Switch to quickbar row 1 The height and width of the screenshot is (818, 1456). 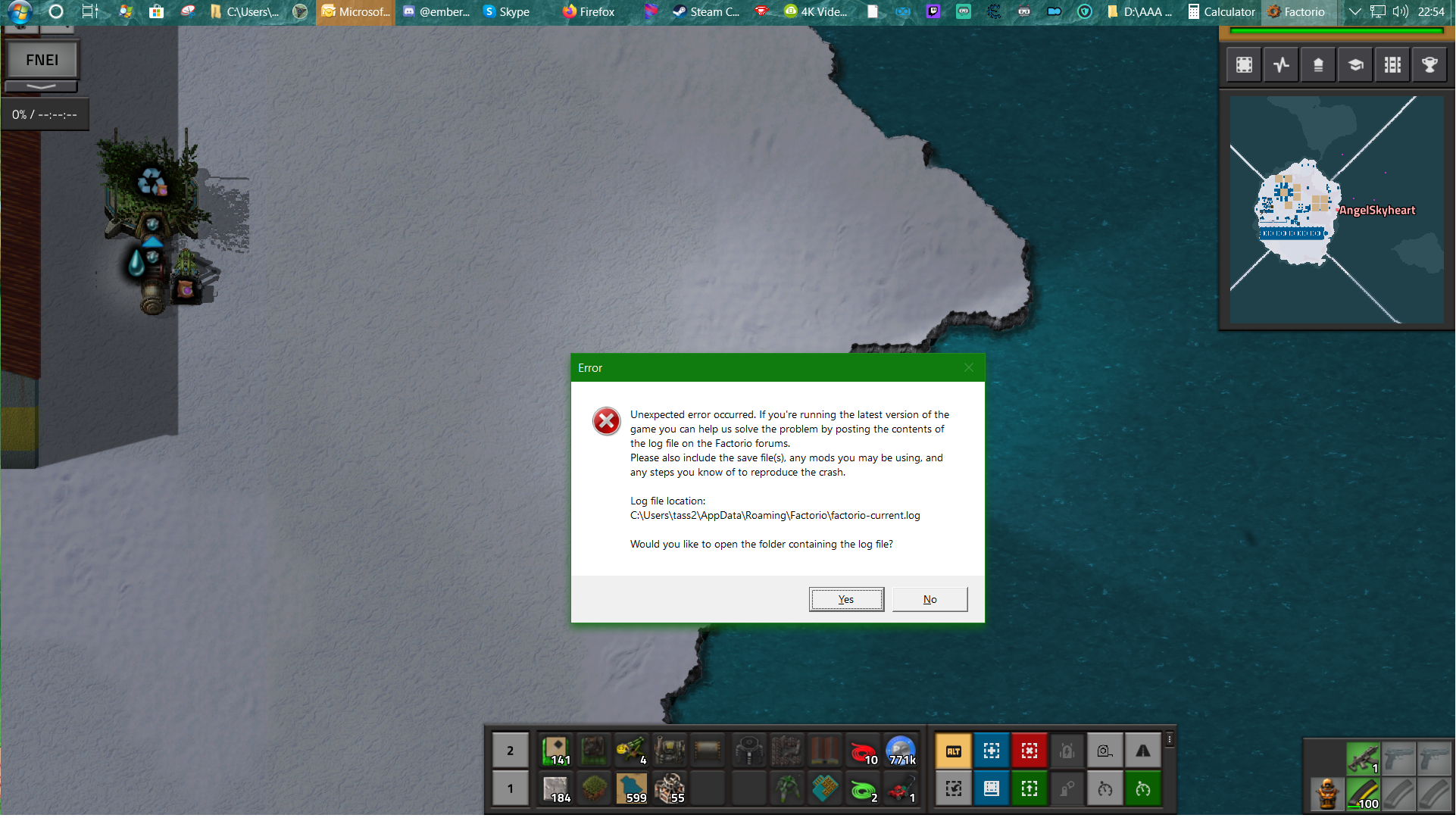click(x=510, y=788)
